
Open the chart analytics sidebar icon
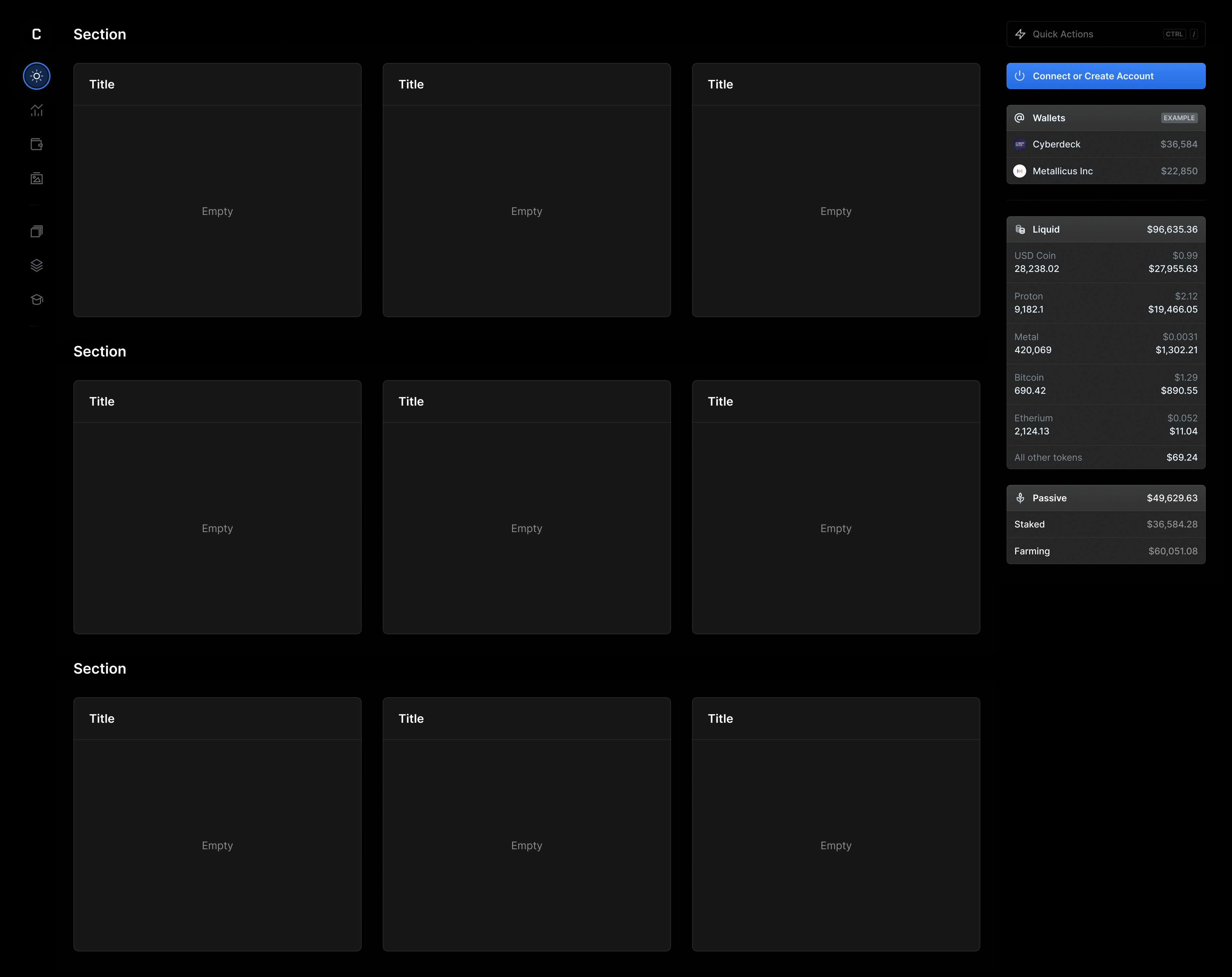point(37,110)
